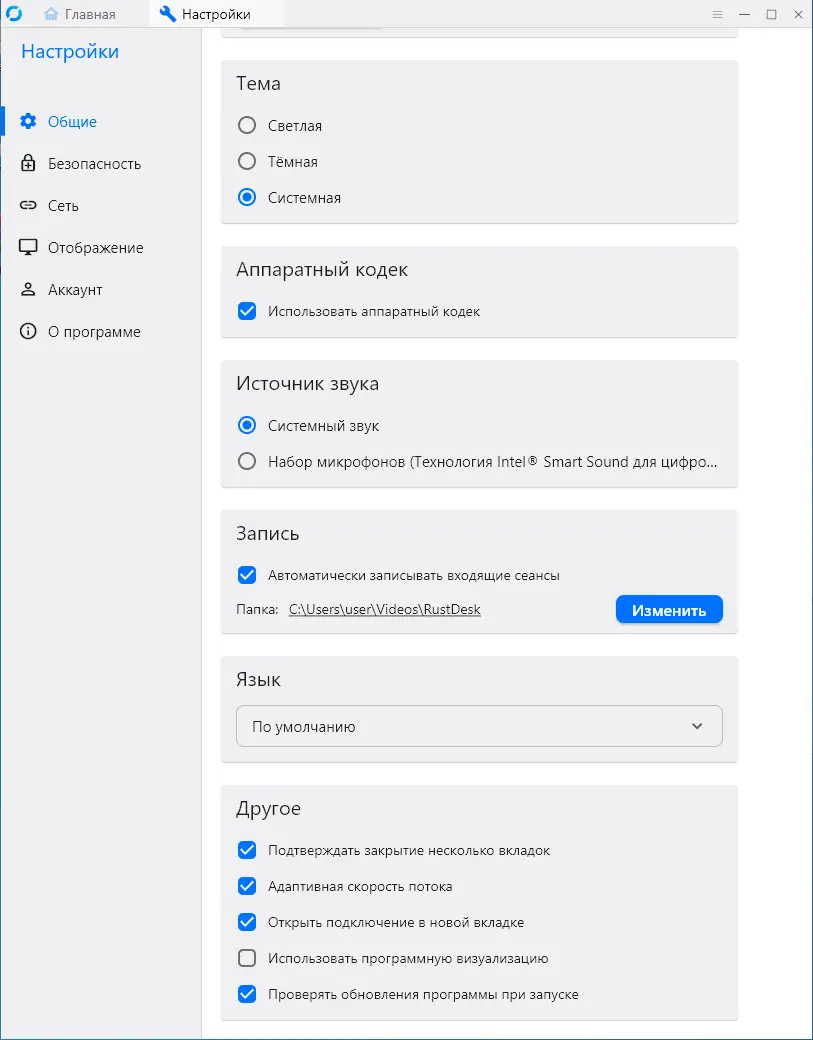Open the hamburger menu in title bar

717,14
